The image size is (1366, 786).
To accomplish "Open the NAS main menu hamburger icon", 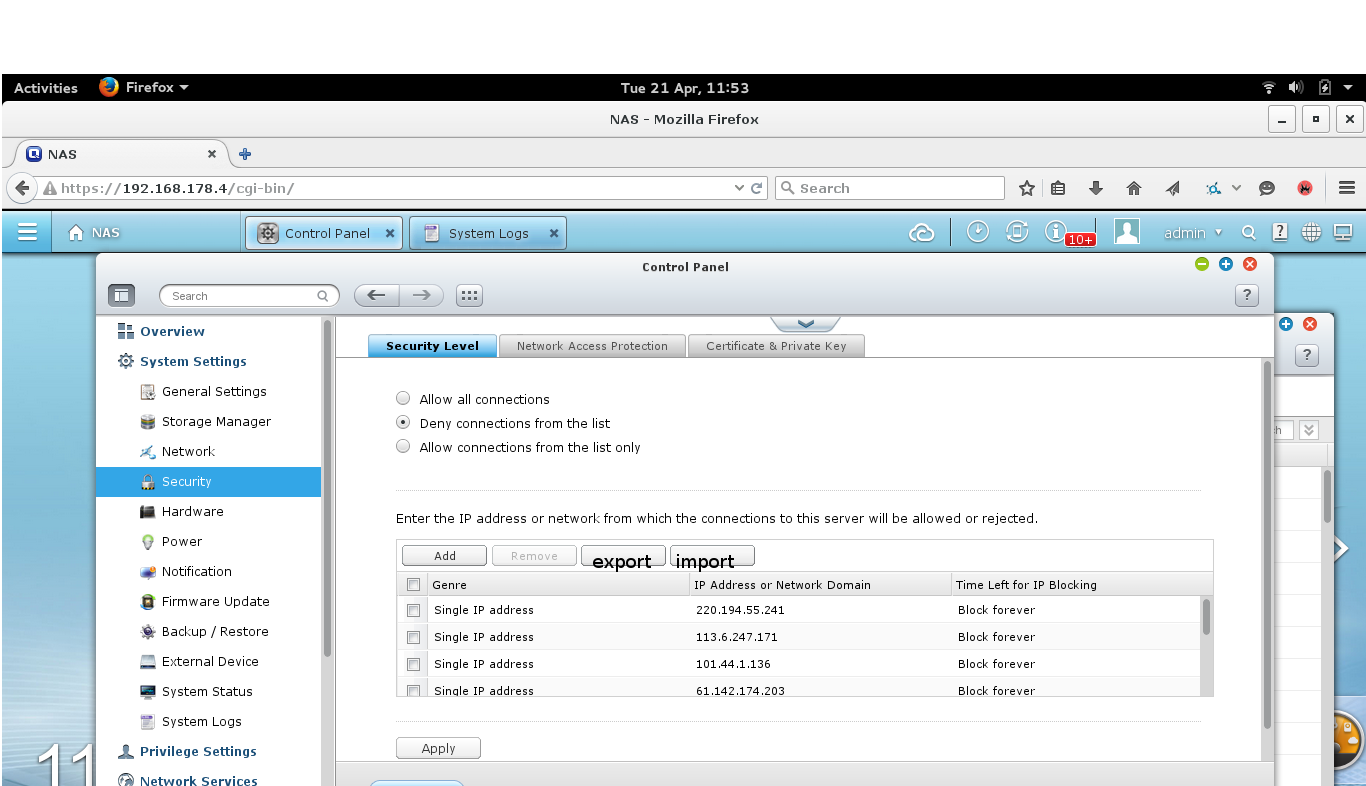I will tap(27, 232).
